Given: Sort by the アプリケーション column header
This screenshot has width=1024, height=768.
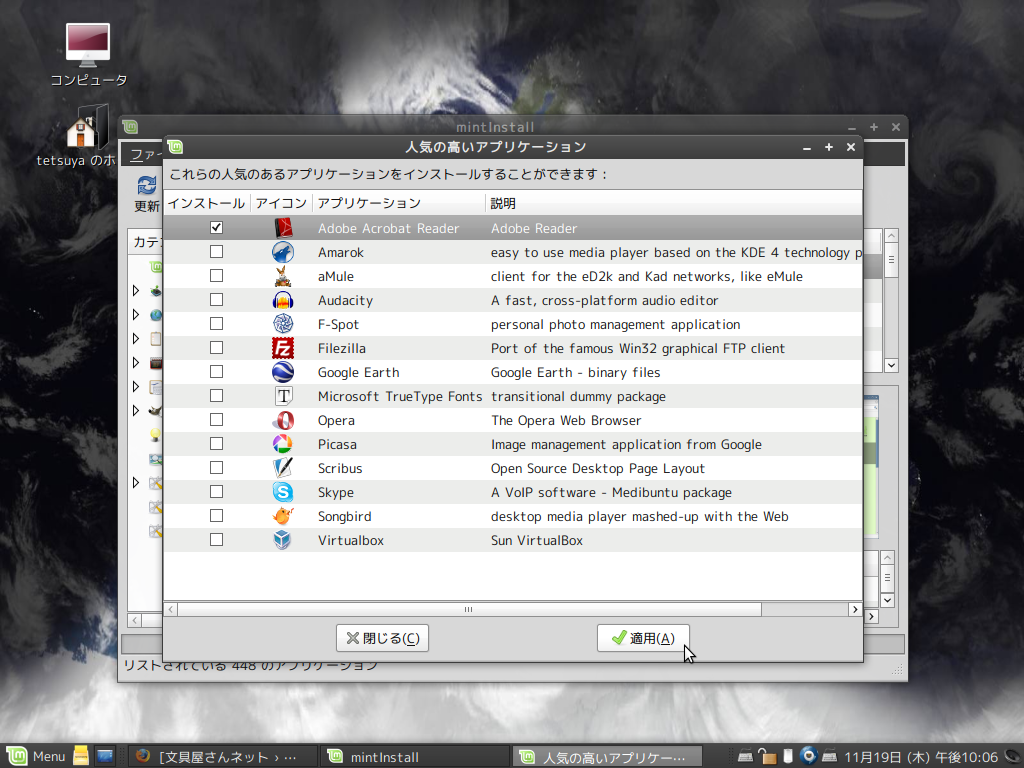Looking at the screenshot, I should 399,203.
